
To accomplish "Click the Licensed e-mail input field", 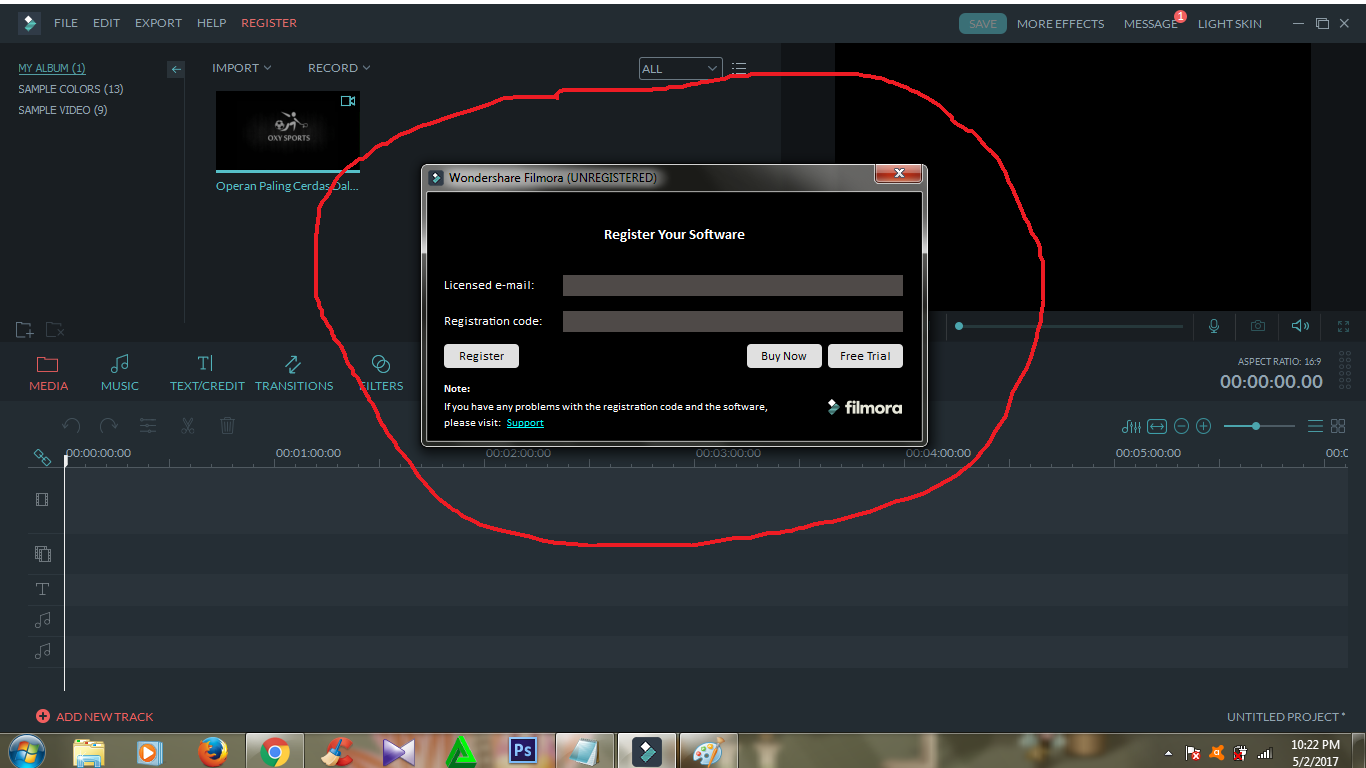I will 733,286.
